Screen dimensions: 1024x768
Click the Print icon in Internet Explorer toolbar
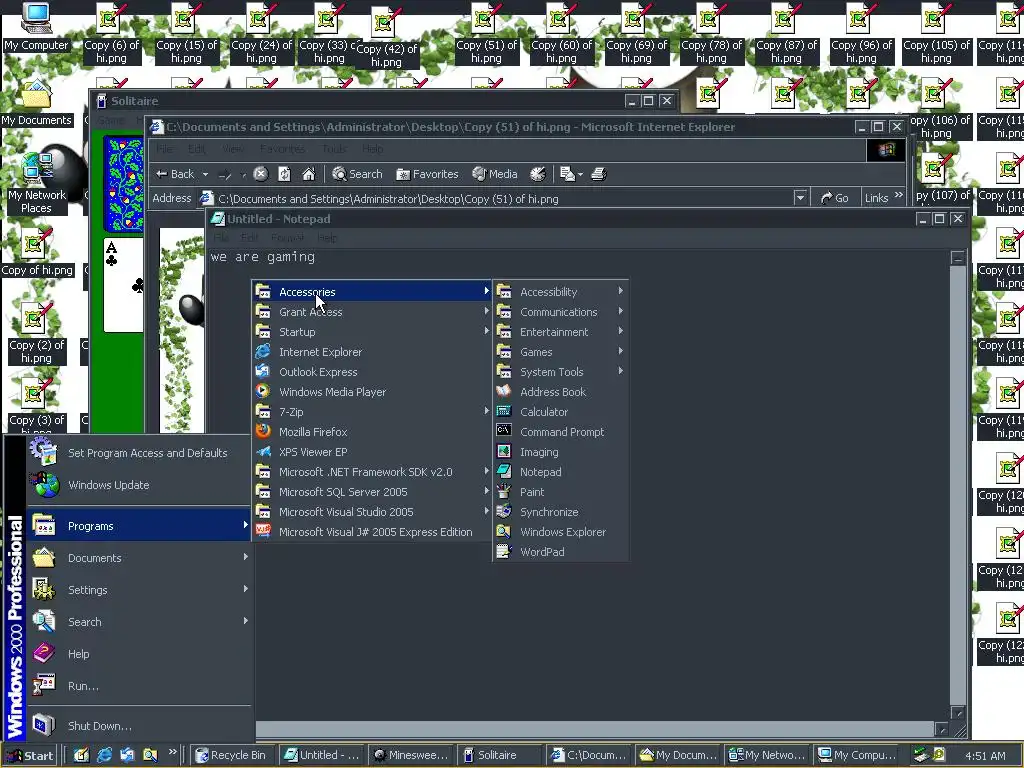(599, 174)
